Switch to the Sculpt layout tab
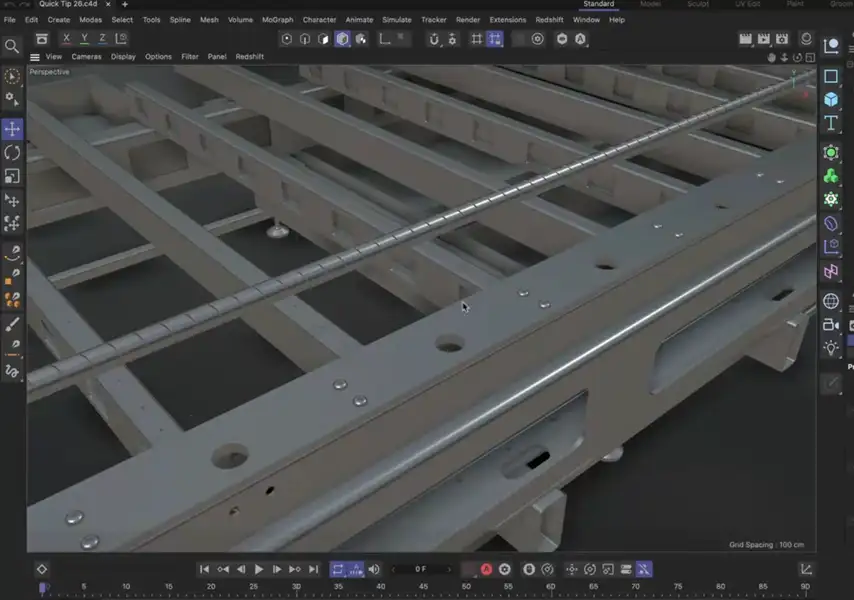The height and width of the screenshot is (600, 854). click(x=697, y=4)
